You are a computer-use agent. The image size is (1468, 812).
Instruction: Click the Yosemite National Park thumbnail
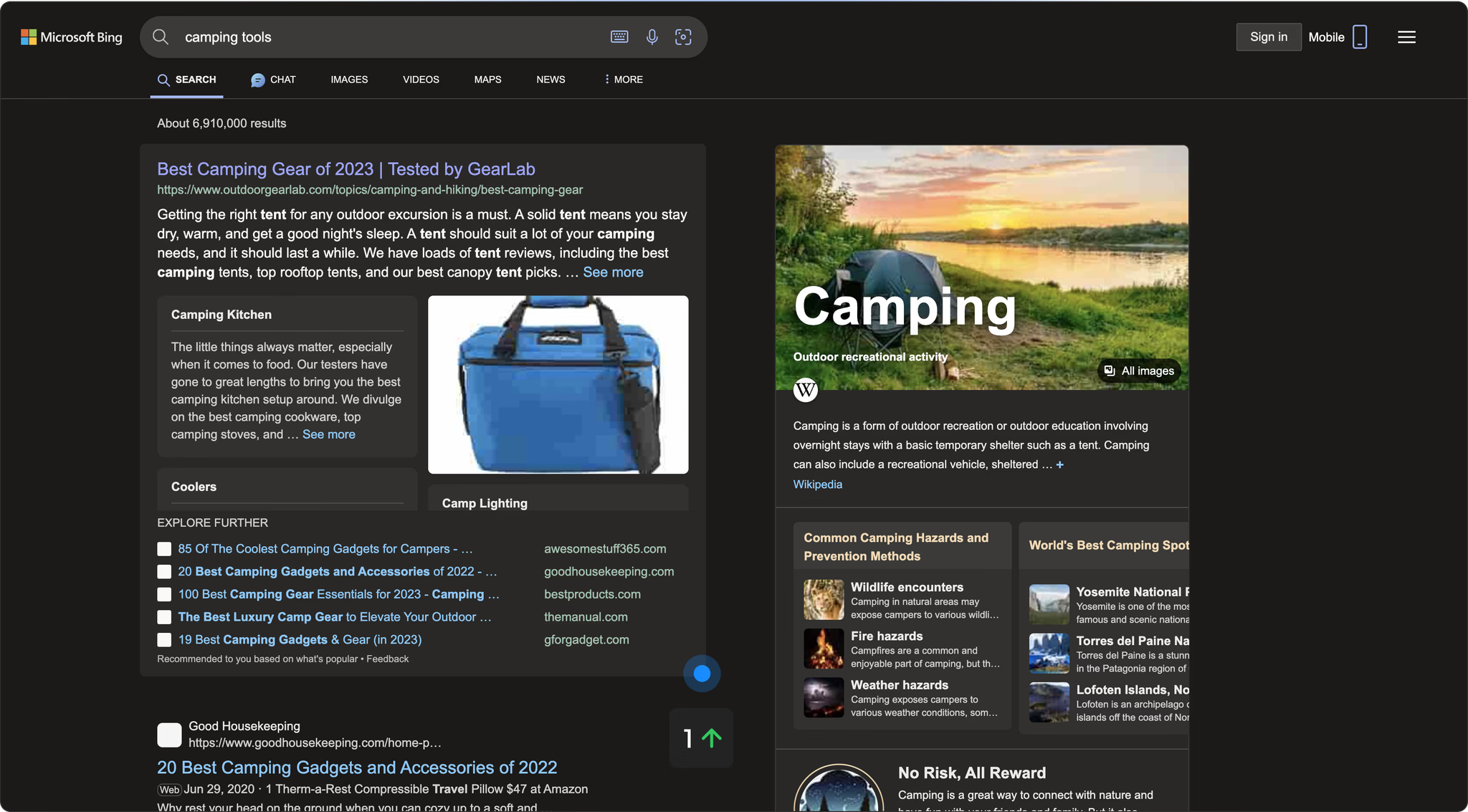pyautogui.click(x=1049, y=604)
